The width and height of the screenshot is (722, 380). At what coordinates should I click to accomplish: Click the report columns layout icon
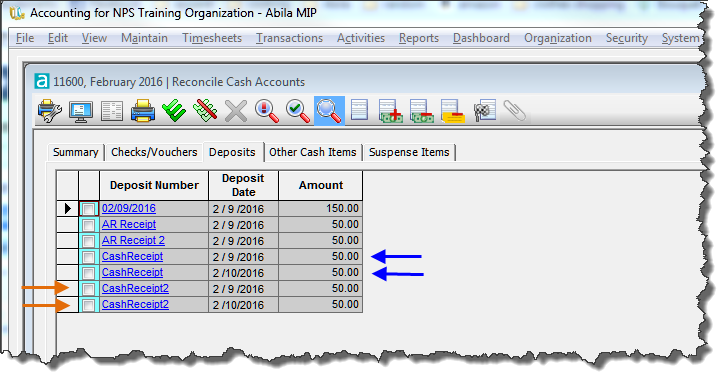111,111
